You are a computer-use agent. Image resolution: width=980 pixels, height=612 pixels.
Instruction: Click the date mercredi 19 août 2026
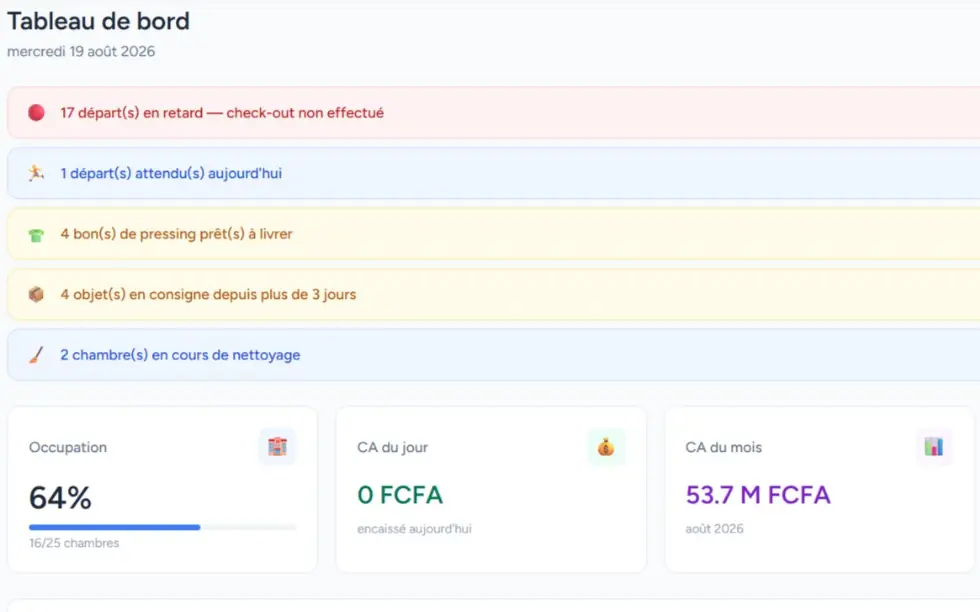(x=81, y=51)
